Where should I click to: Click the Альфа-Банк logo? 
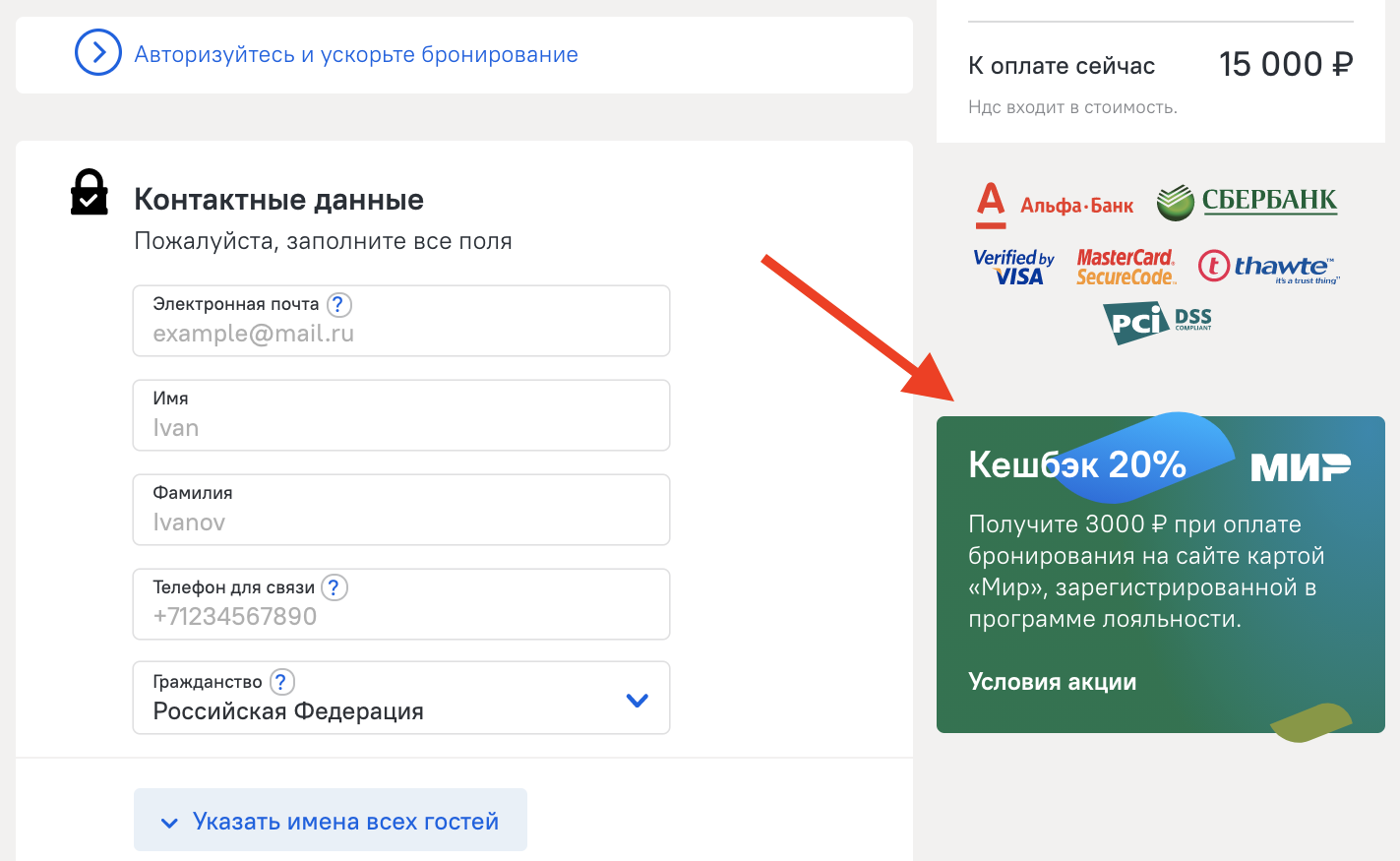1054,204
